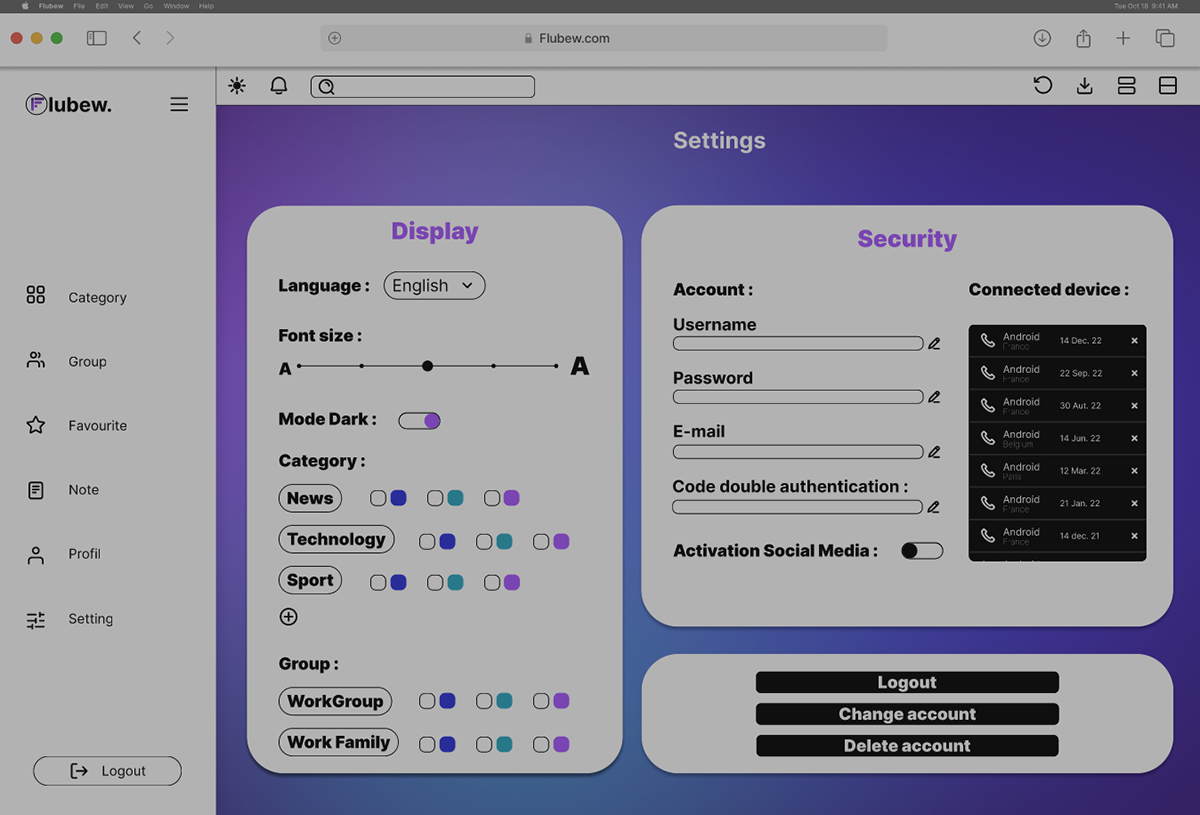Click the download tray icon in app toolbar

point(1084,87)
